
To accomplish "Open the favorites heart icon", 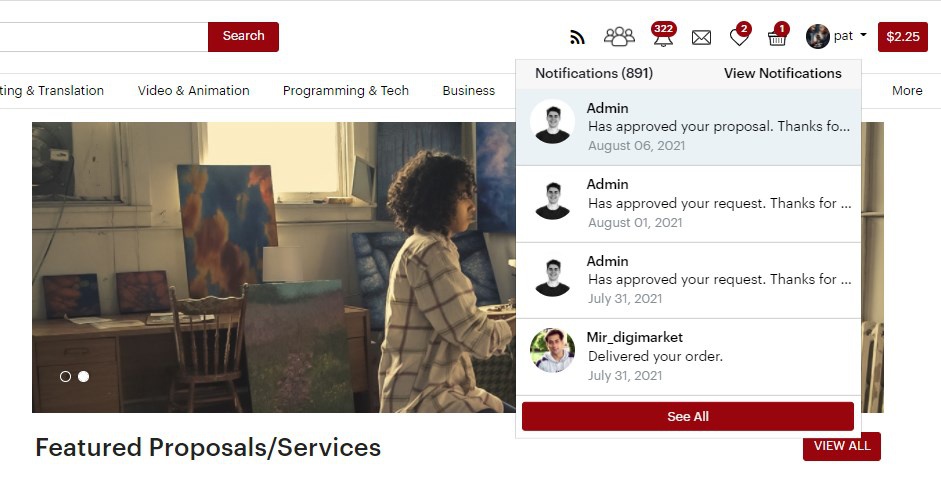I will [739, 38].
